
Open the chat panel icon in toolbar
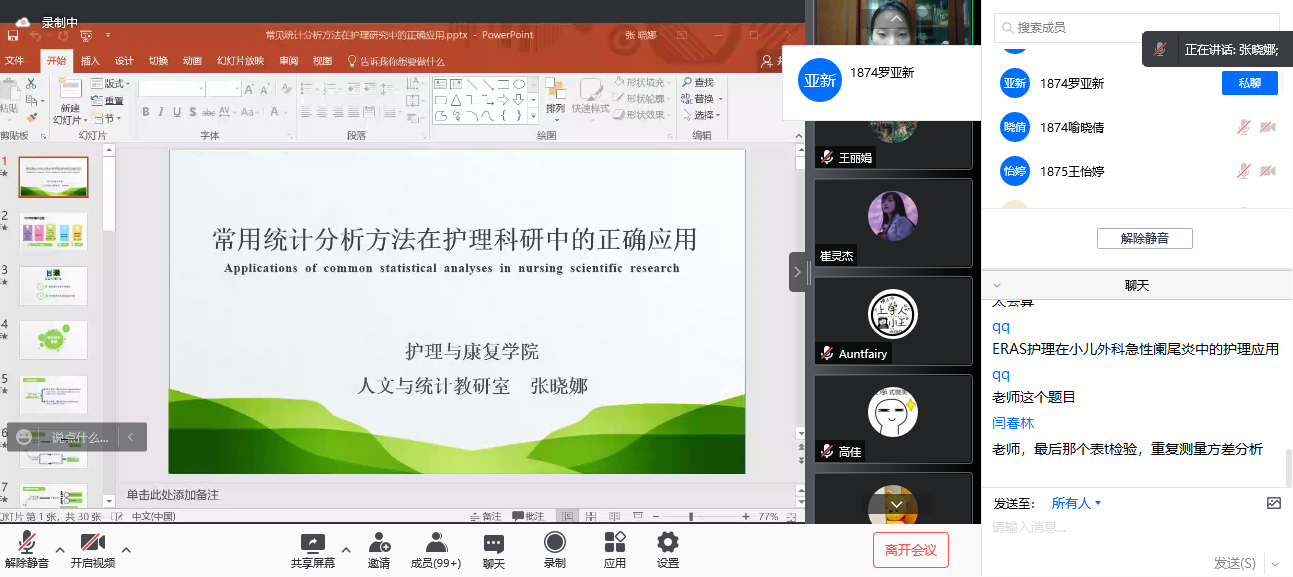tap(494, 543)
